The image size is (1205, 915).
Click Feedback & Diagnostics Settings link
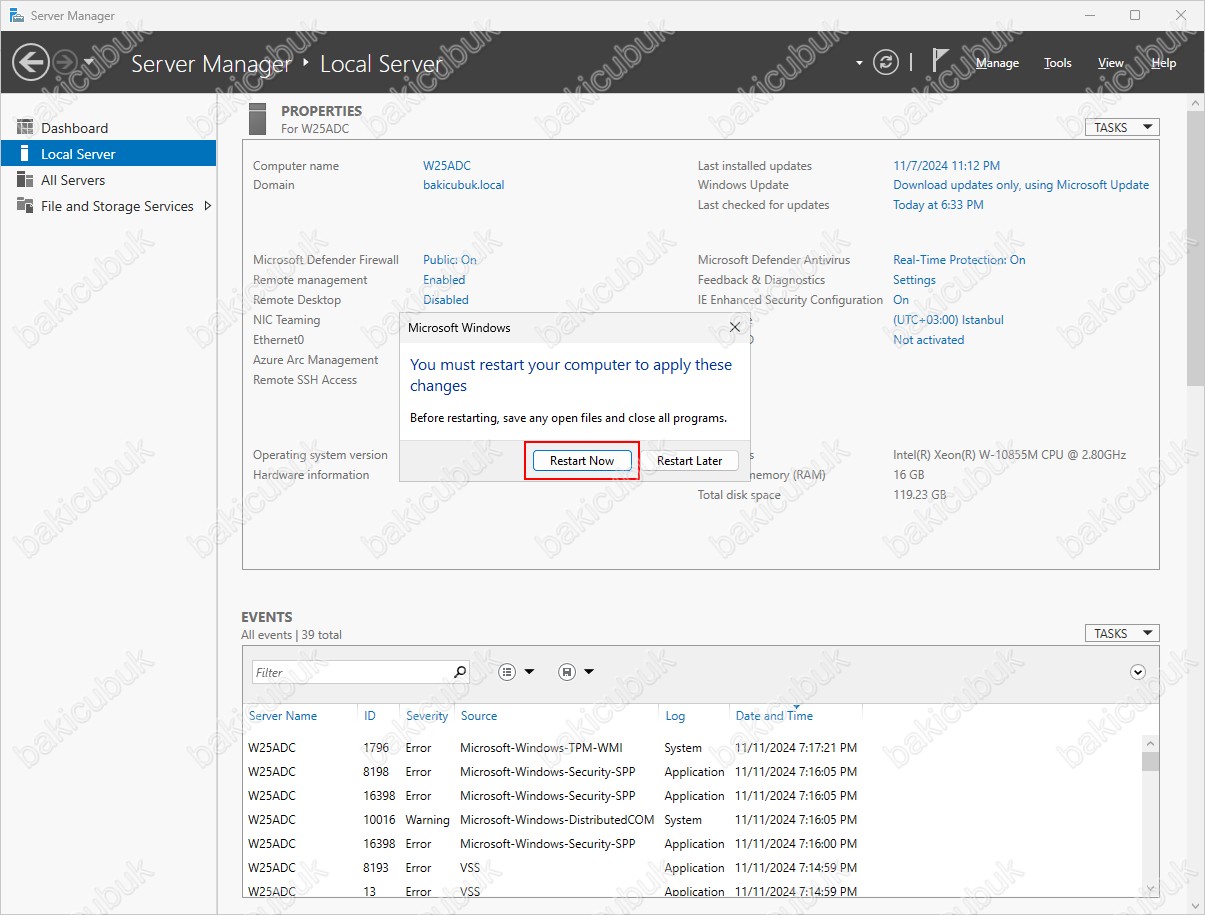point(914,280)
